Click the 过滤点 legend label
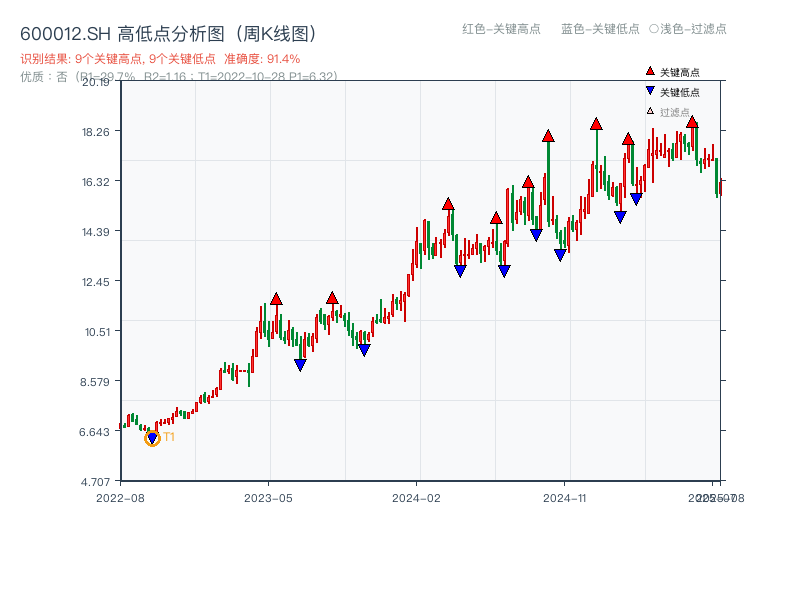The image size is (800, 600). [674, 112]
